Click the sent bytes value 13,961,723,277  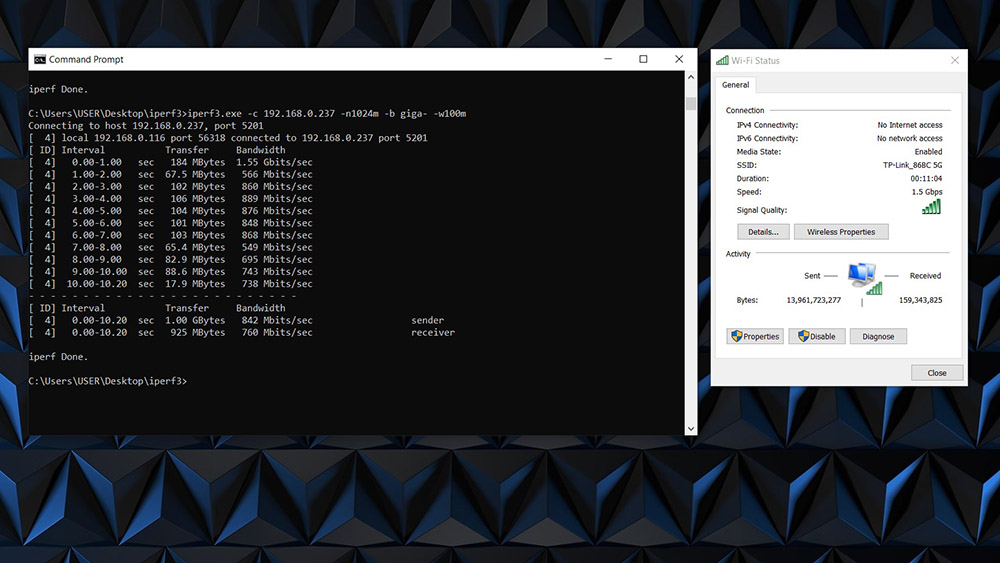814,300
